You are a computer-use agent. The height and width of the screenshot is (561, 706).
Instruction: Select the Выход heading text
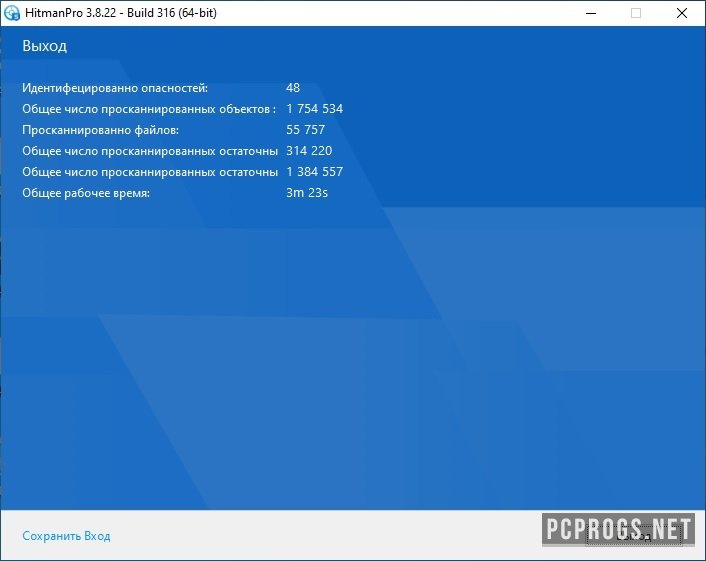pyautogui.click(x=45, y=46)
